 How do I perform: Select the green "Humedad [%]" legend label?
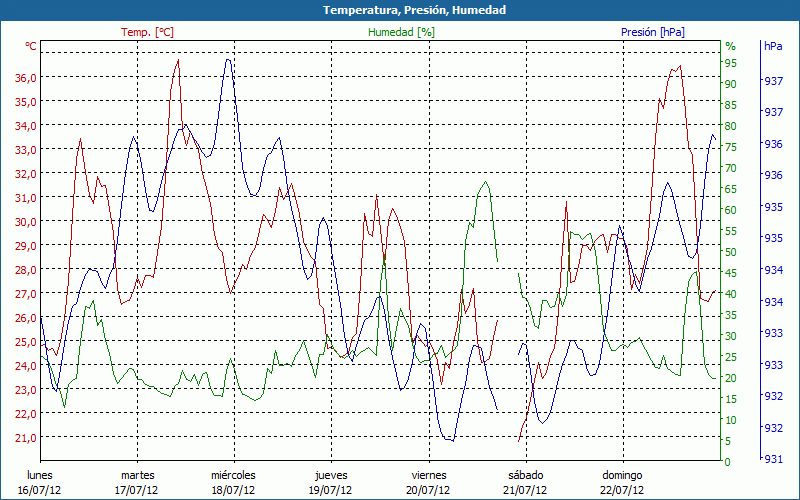pos(402,32)
